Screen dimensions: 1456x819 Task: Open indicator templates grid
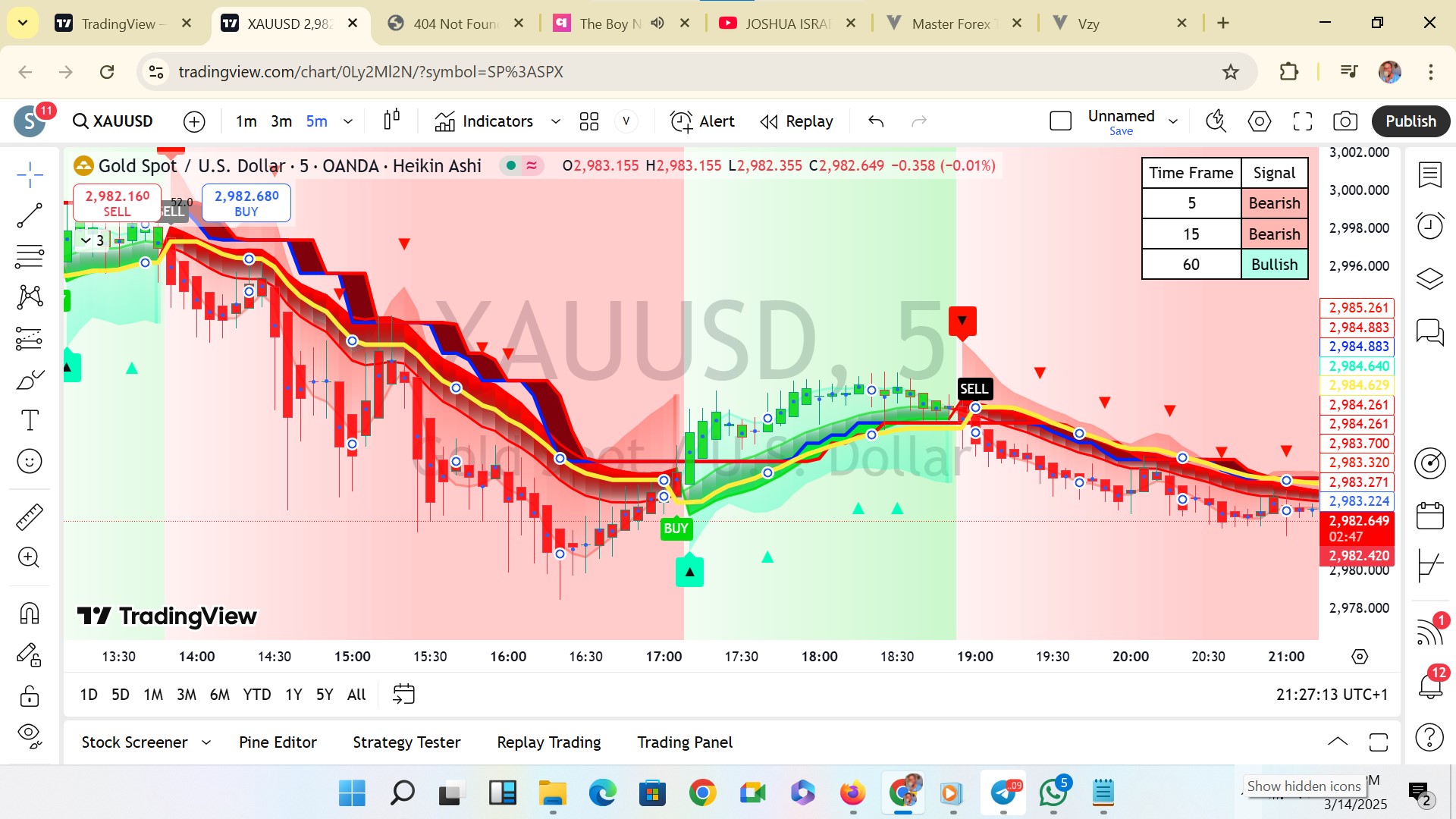click(589, 121)
